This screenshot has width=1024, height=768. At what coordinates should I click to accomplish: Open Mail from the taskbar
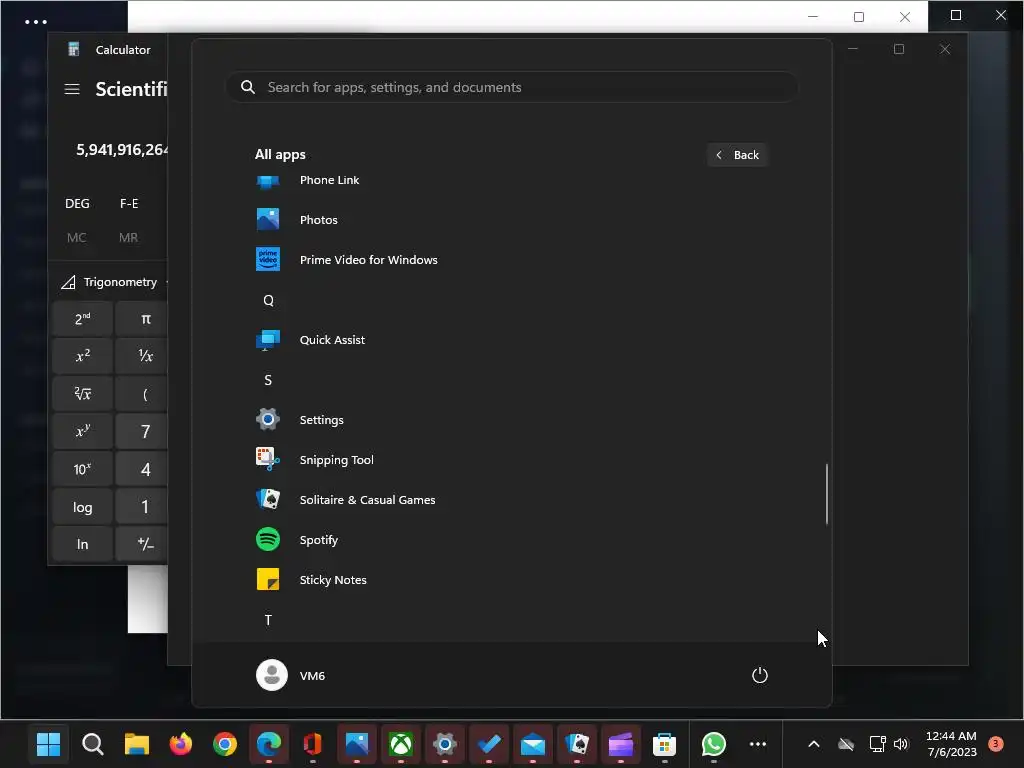(x=533, y=744)
